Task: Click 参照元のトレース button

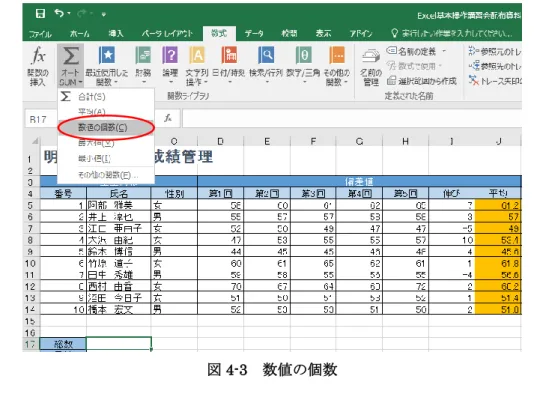Action: (x=494, y=51)
